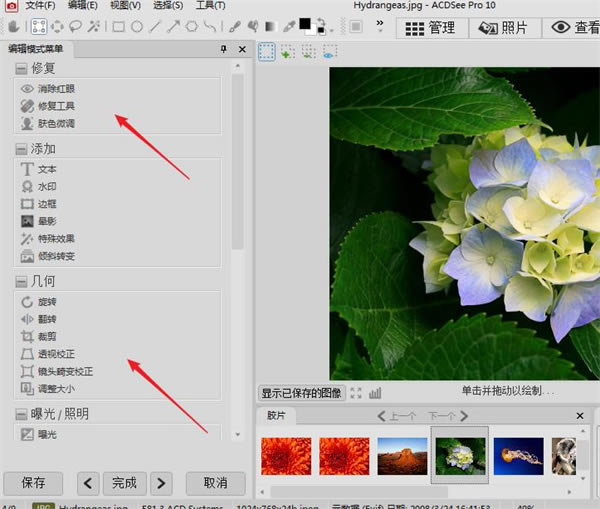Pick the black foreground color swatch
Image resolution: width=600 pixels, height=509 pixels.
pyautogui.click(x=305, y=24)
